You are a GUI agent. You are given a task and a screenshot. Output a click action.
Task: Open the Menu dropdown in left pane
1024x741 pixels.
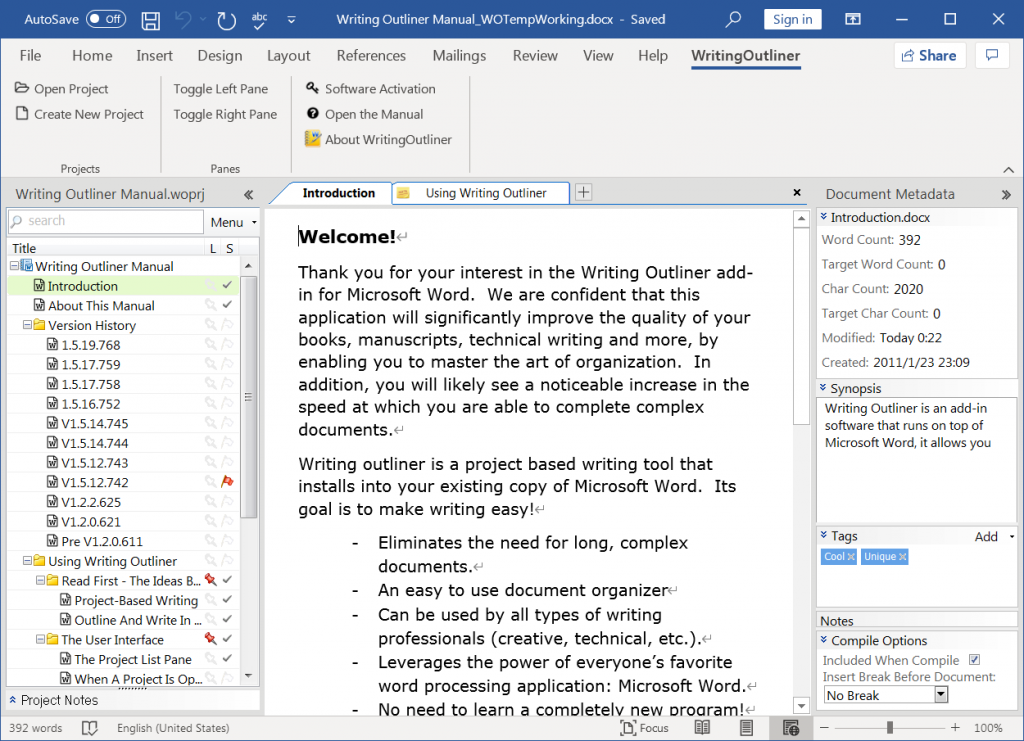[233, 222]
